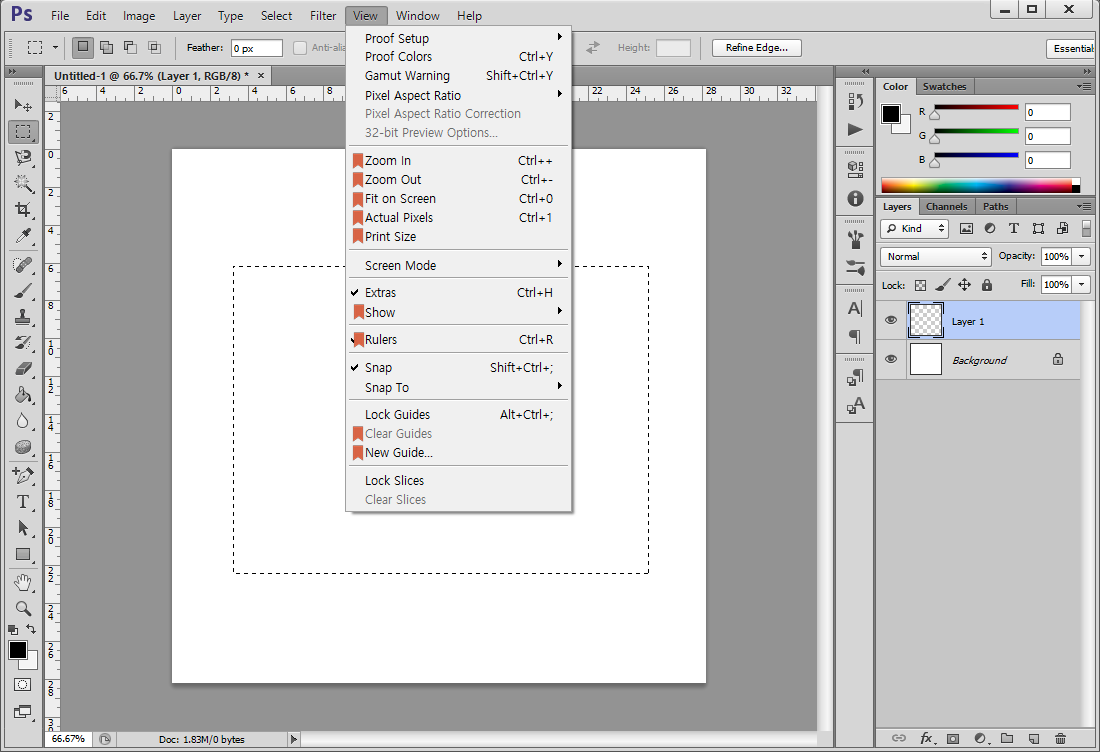
Task: Choose New Guide menu entry
Action: [x=459, y=452]
